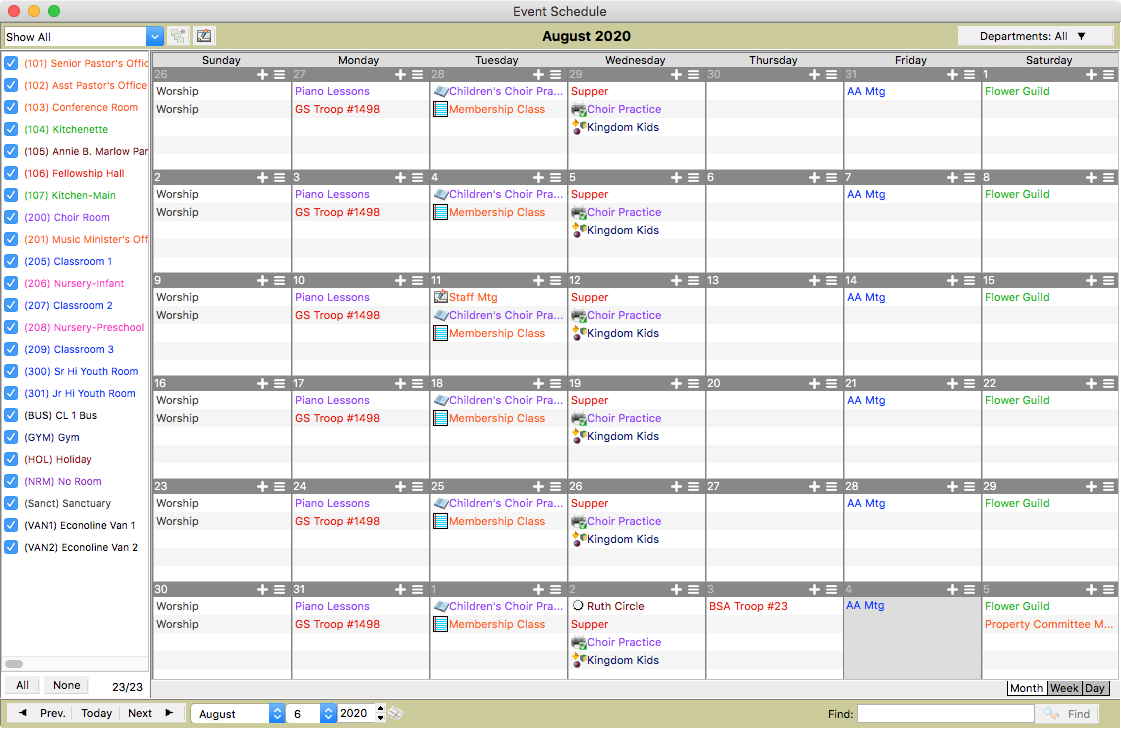Expand the Departments: All dropdown
This screenshot has width=1121, height=729.
click(x=1034, y=36)
